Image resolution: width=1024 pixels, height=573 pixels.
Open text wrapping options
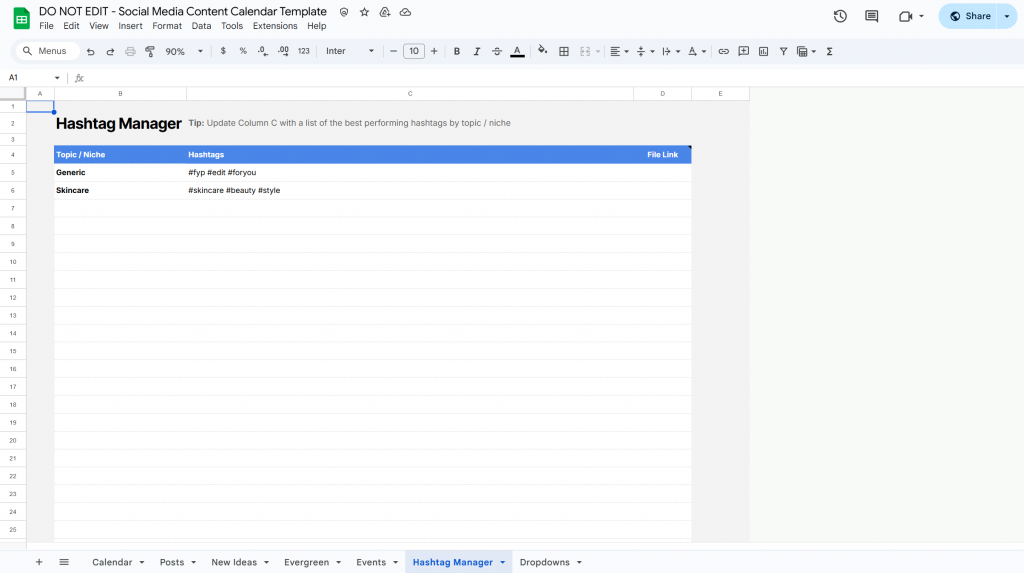[671, 51]
